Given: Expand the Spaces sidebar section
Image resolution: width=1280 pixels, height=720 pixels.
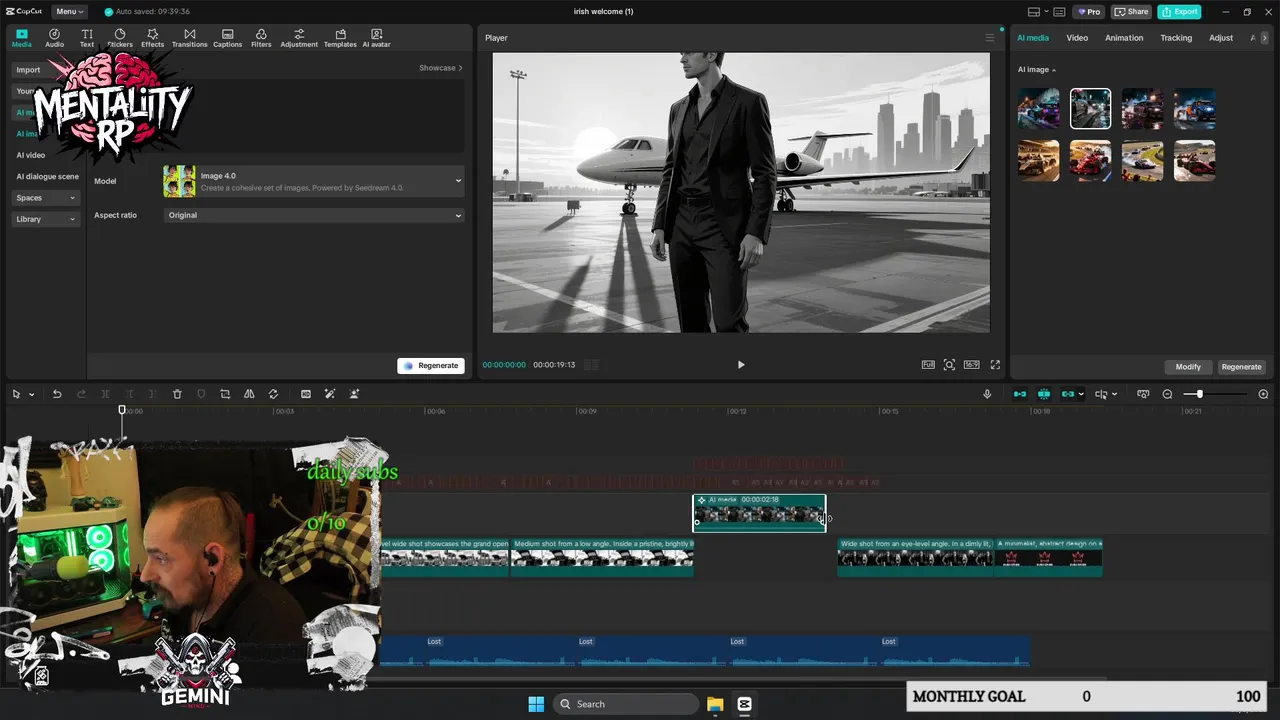Looking at the screenshot, I should click(45, 198).
